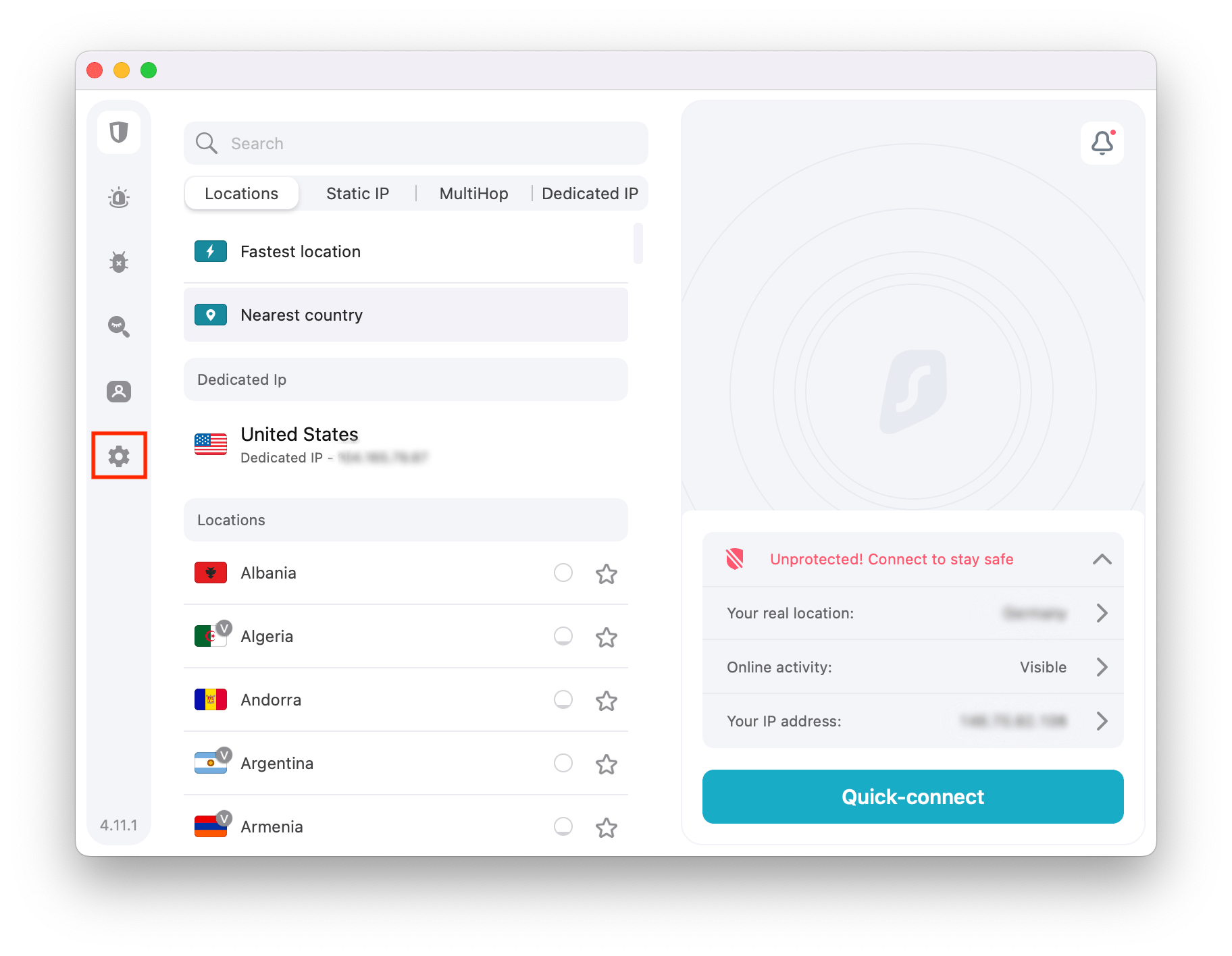Switch to the Static IP tab
The width and height of the screenshot is (1232, 956).
pyautogui.click(x=357, y=193)
